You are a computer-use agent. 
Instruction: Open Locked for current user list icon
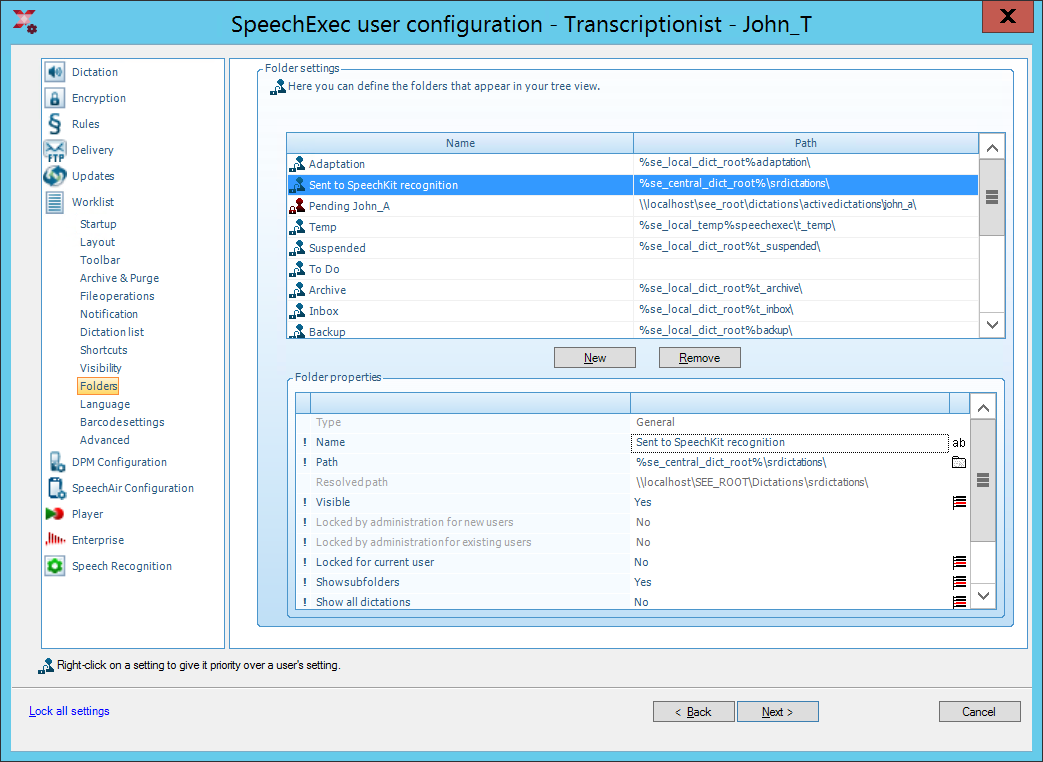click(x=959, y=562)
